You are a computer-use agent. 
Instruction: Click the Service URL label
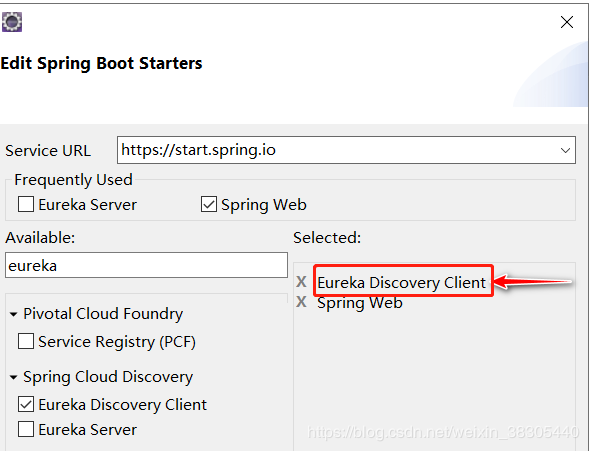tap(48, 151)
